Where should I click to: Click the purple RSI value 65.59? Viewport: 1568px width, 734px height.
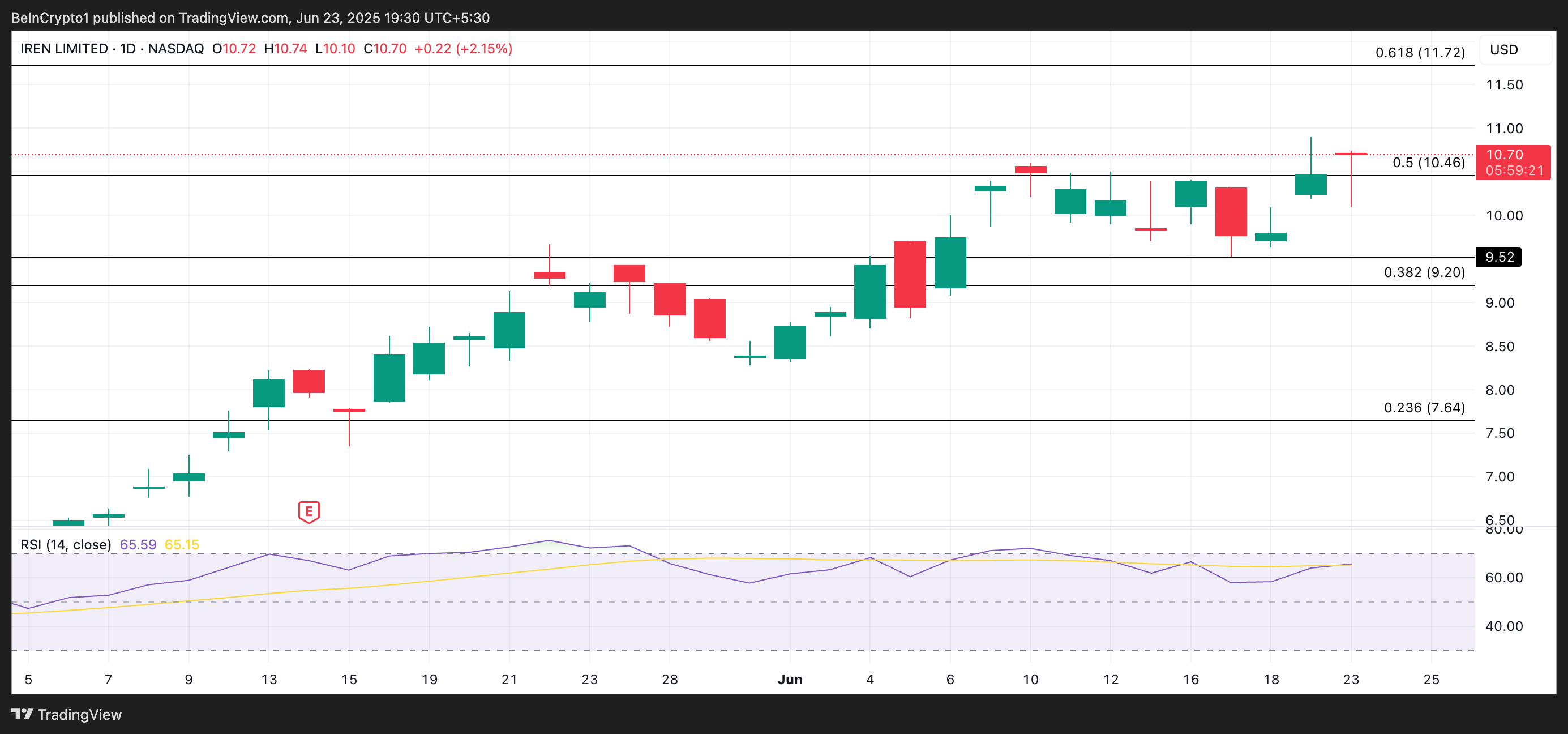pos(138,545)
